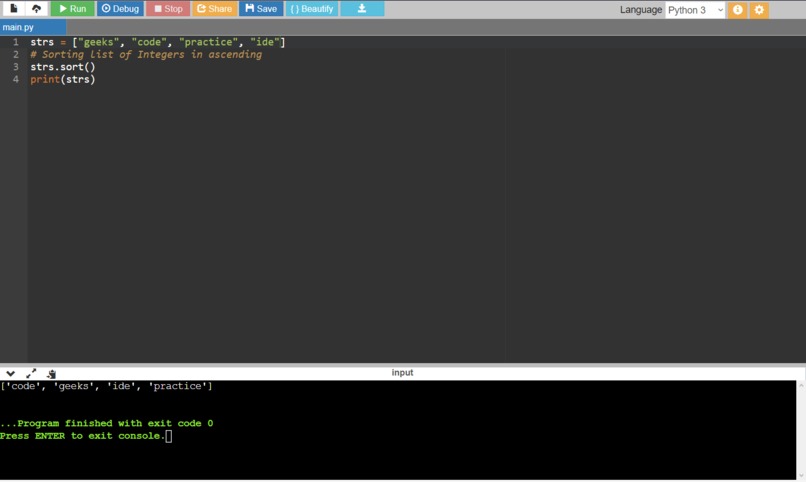Click line number 4 in gutter
This screenshot has width=806, height=482.
pos(16,79)
